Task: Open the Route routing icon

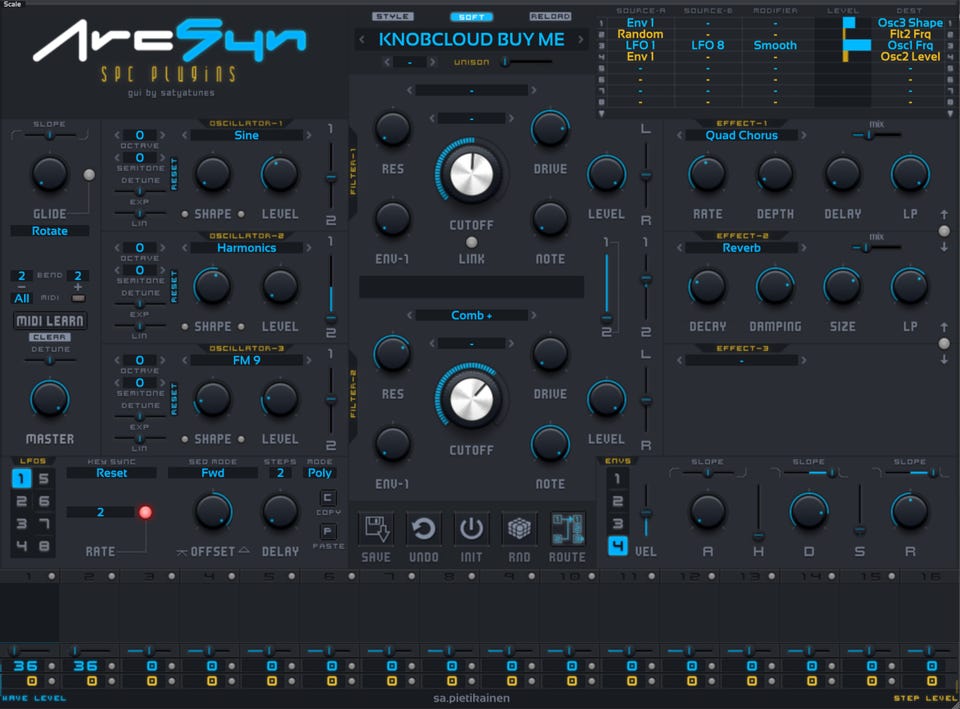Action: (568, 528)
